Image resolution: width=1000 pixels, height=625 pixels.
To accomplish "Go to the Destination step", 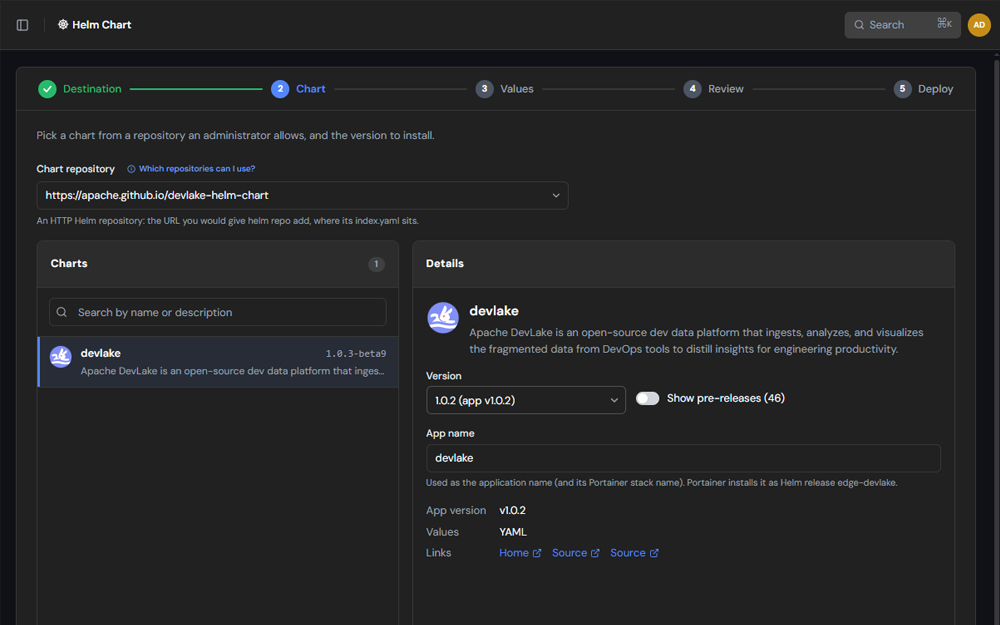I will [92, 89].
